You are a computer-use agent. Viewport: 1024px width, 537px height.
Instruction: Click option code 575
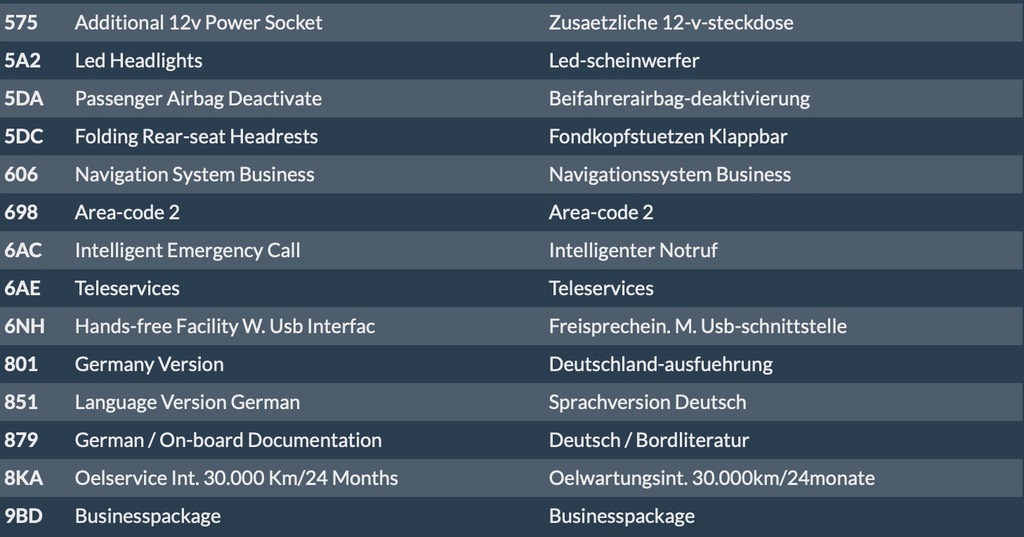(21, 22)
